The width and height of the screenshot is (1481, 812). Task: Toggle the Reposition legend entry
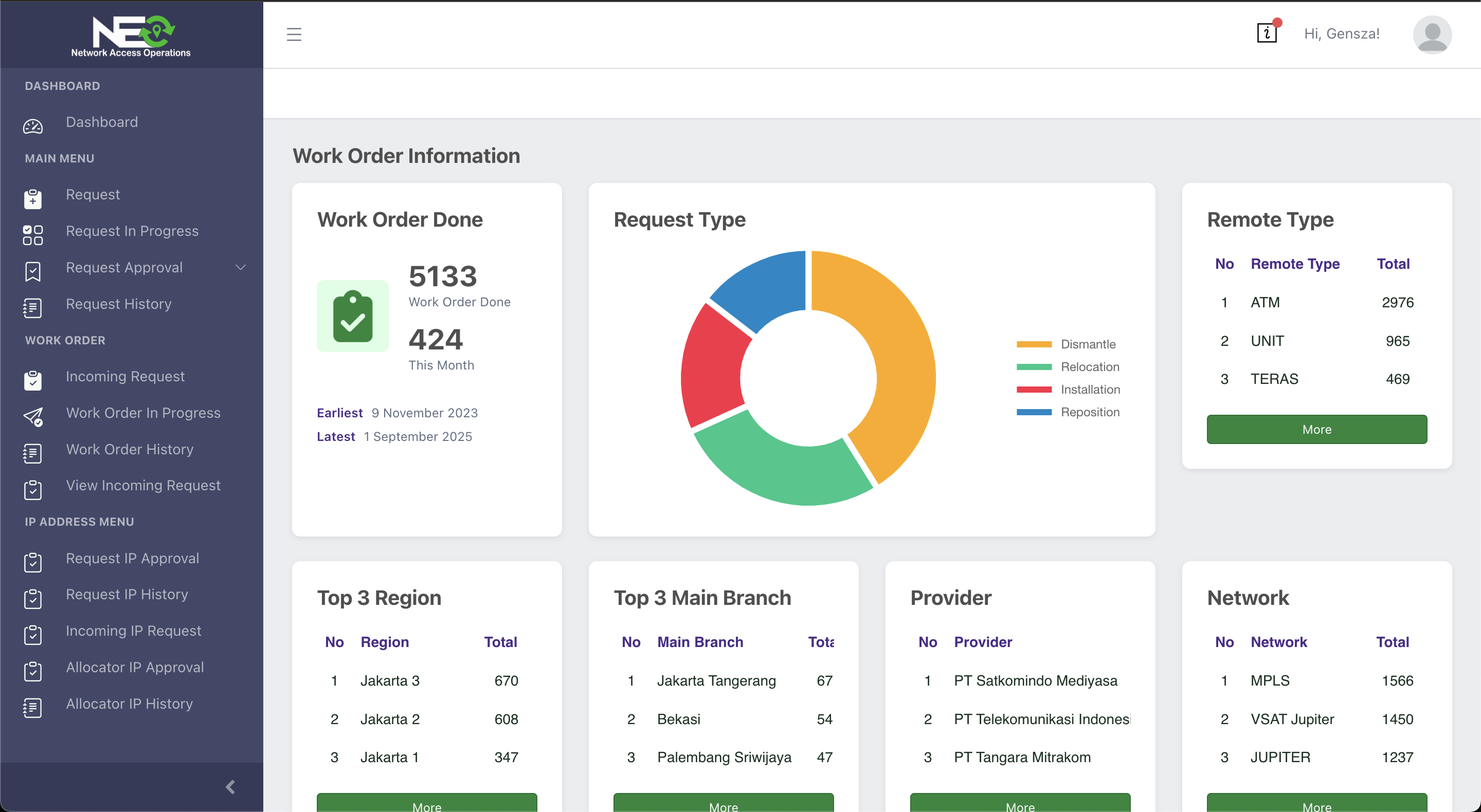tap(1090, 412)
